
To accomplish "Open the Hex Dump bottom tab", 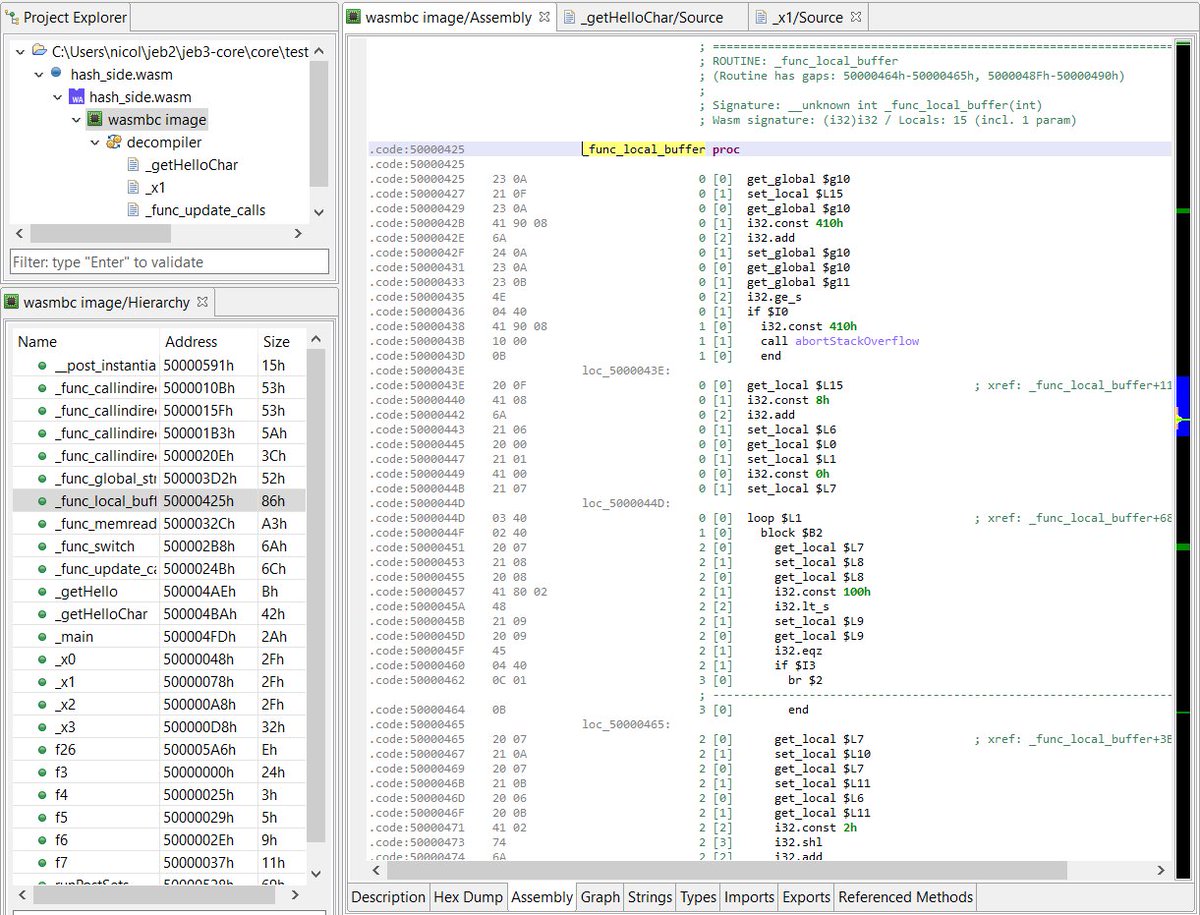I will click(468, 897).
